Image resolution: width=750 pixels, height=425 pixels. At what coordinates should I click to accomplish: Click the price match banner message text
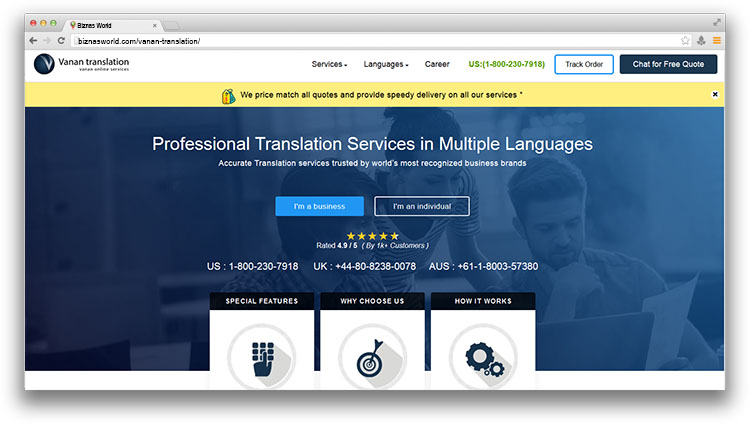381,95
